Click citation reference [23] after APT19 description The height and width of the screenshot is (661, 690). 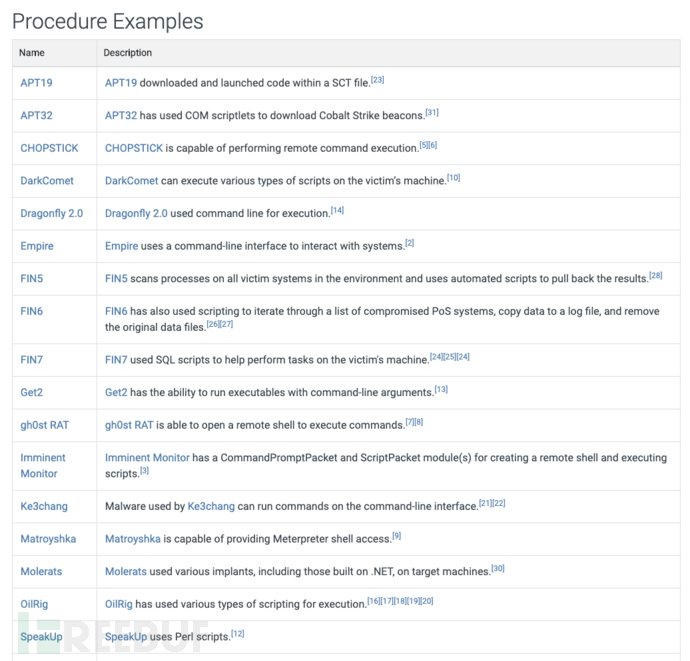point(377,80)
